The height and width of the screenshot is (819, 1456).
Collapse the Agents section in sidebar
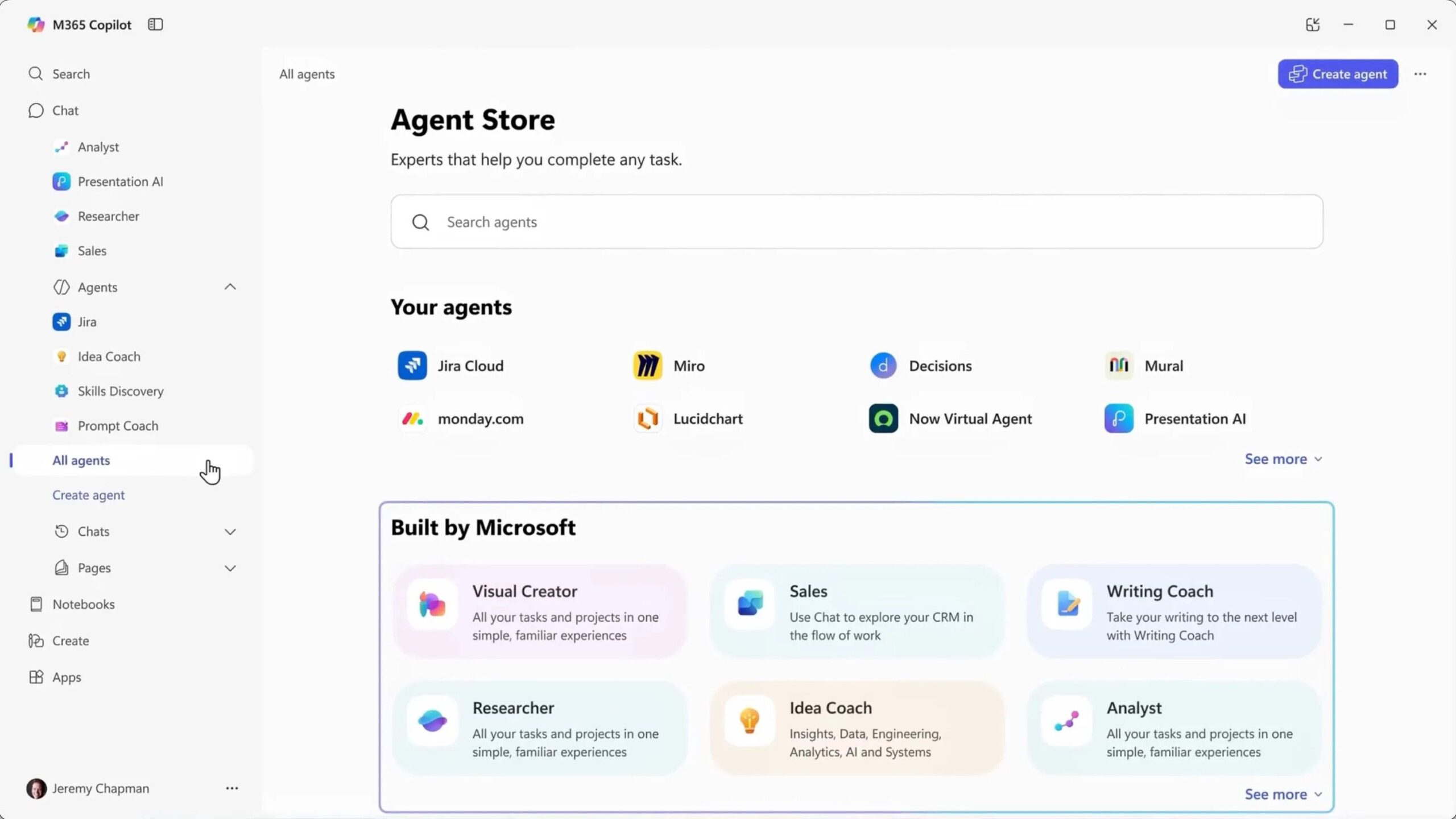[230, 287]
